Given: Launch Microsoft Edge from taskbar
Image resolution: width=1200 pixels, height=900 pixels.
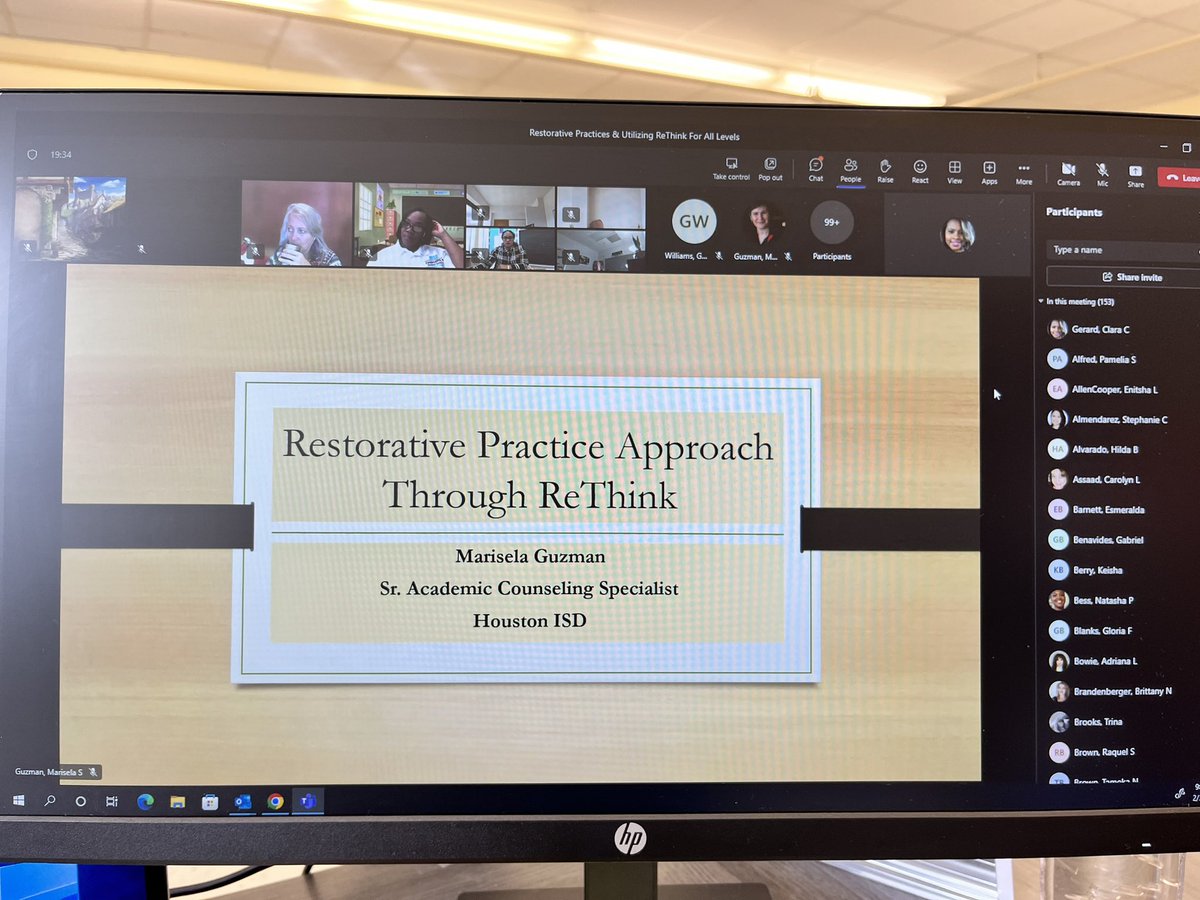Looking at the screenshot, I should pyautogui.click(x=145, y=801).
